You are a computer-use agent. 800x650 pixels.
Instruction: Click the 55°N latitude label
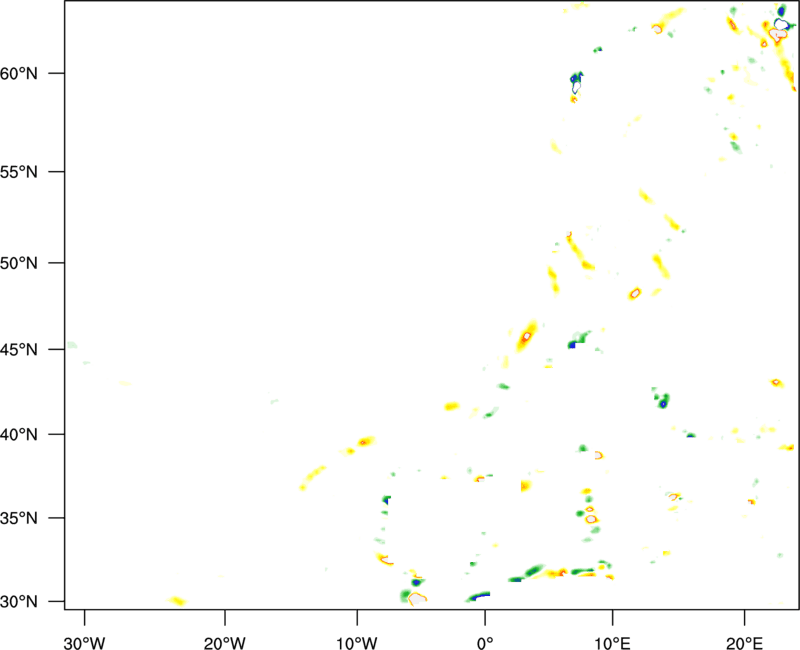pos(19,171)
